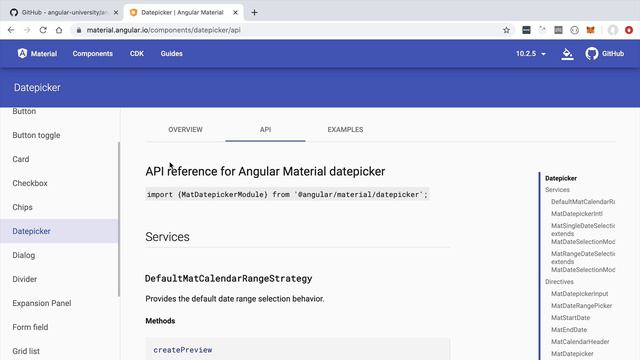Jump to MatStartDate in contents

pyautogui.click(x=571, y=318)
